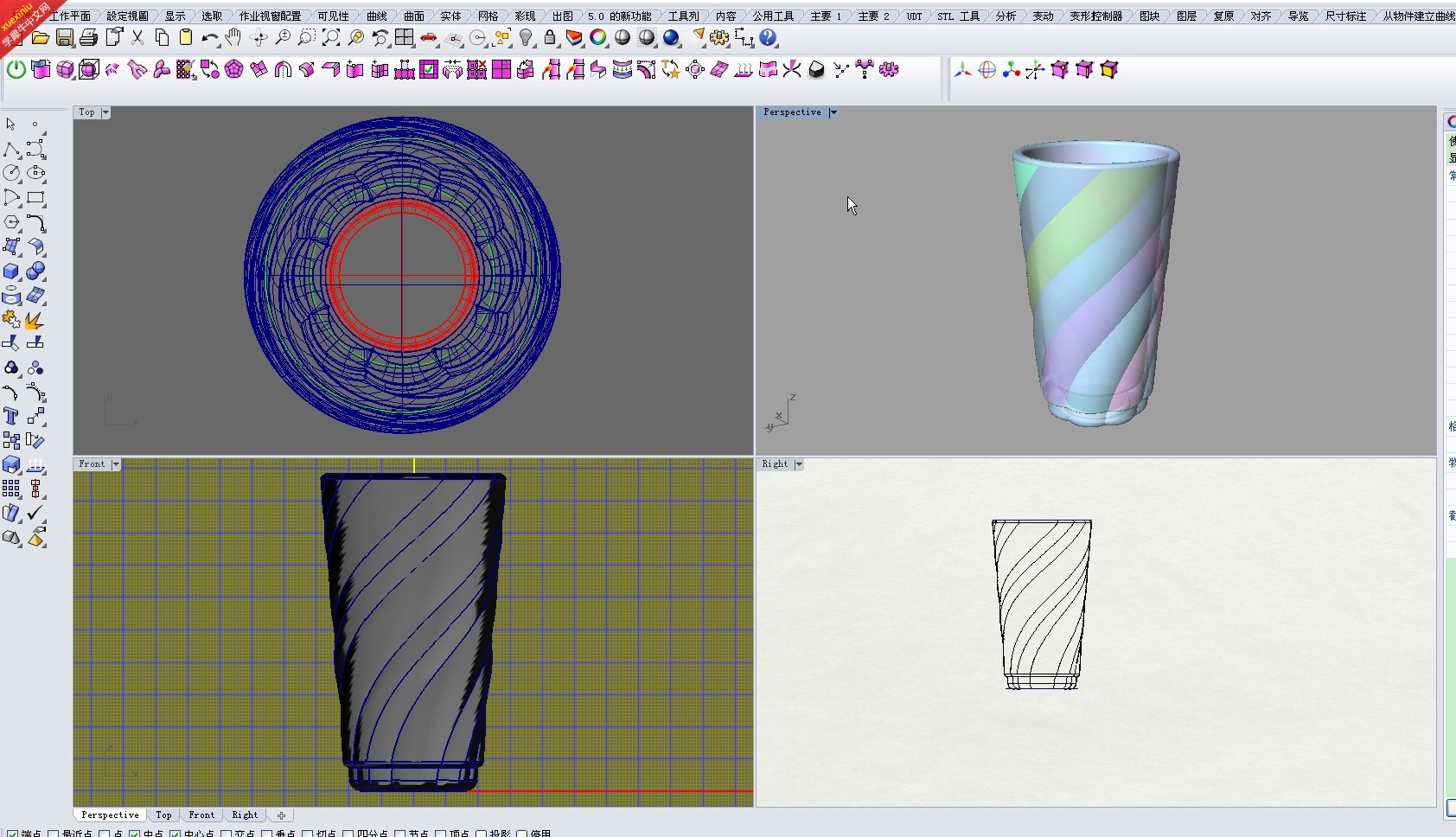Viewport: 1456px width, 837px height.
Task: Open options with the gear icon
Action: 719,38
